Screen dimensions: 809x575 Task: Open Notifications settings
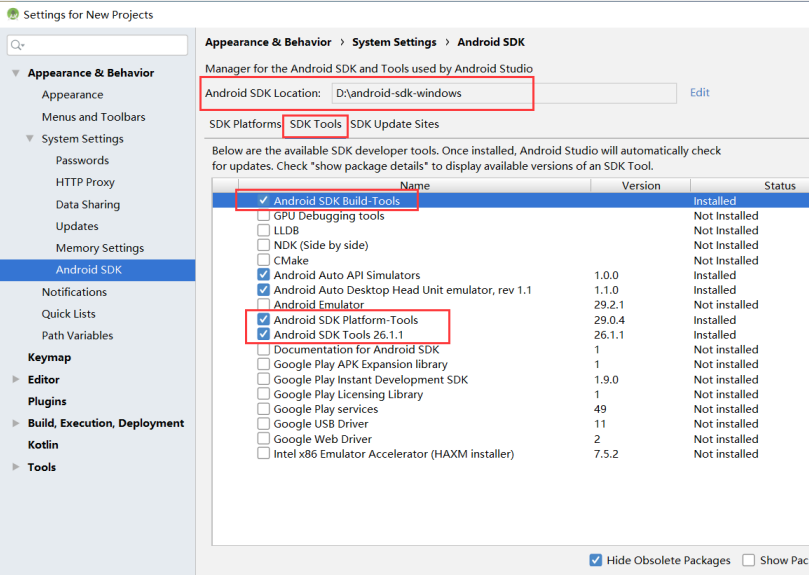[x=74, y=292]
